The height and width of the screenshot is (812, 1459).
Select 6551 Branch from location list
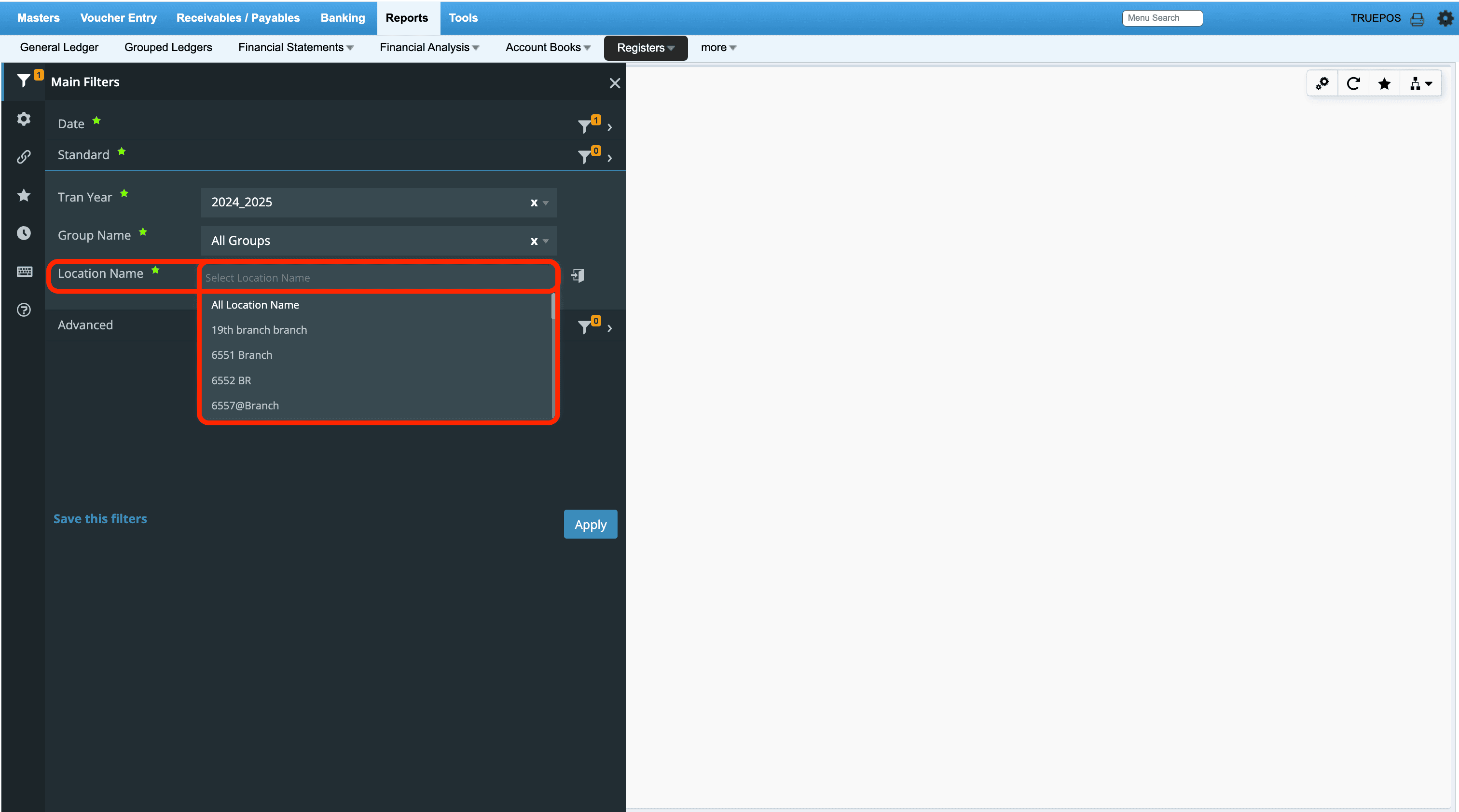click(x=242, y=355)
